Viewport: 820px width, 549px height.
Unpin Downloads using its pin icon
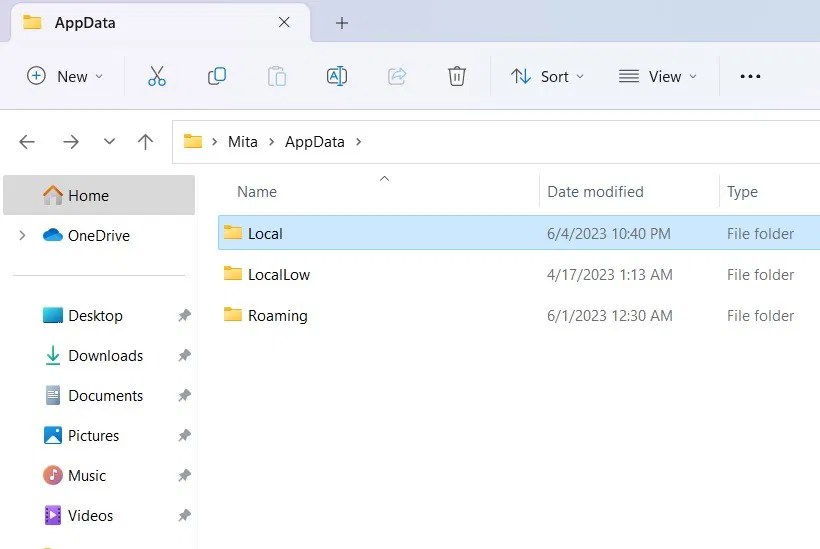pos(184,356)
